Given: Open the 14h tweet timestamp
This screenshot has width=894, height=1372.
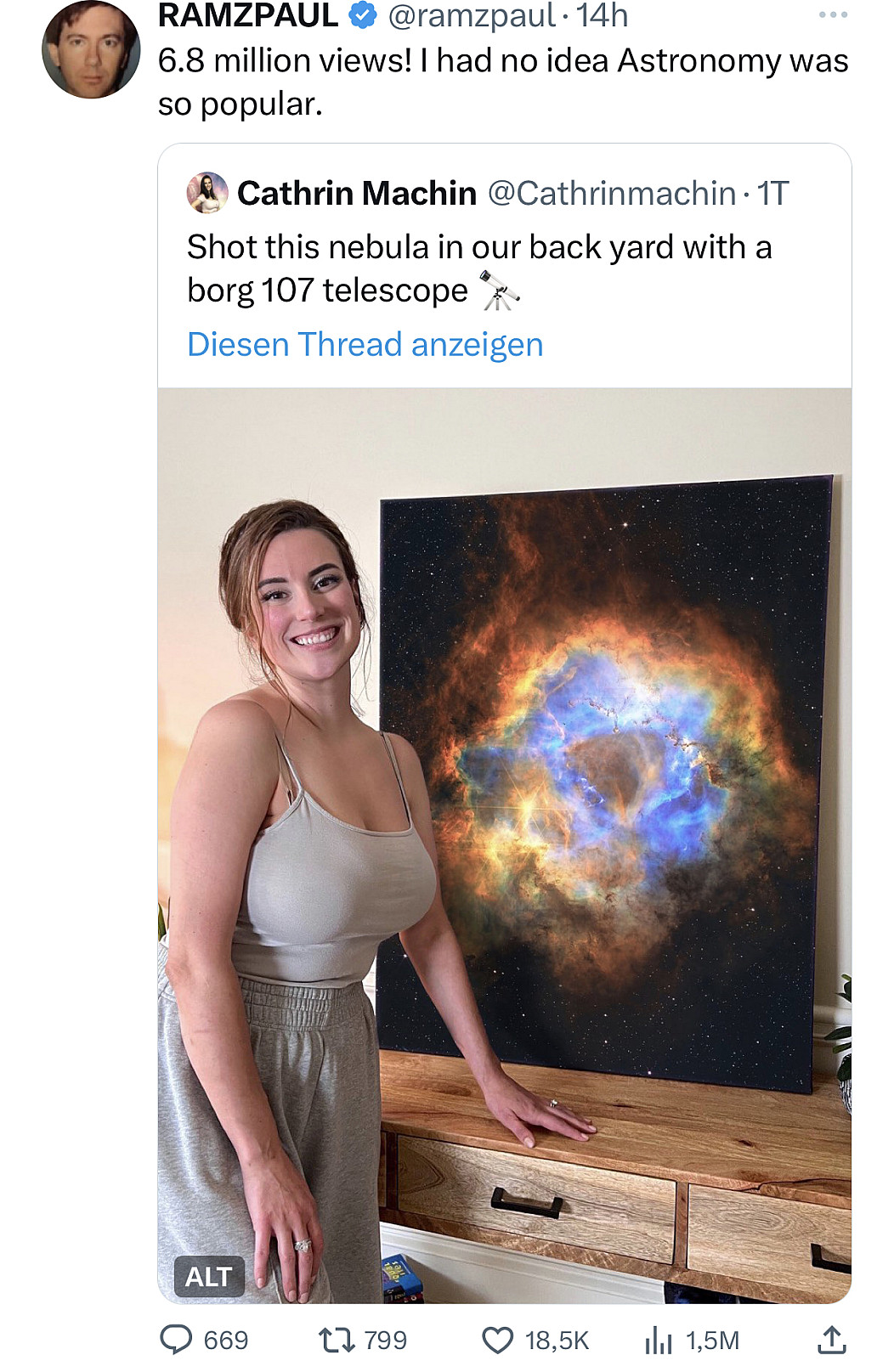Looking at the screenshot, I should coord(602,15).
